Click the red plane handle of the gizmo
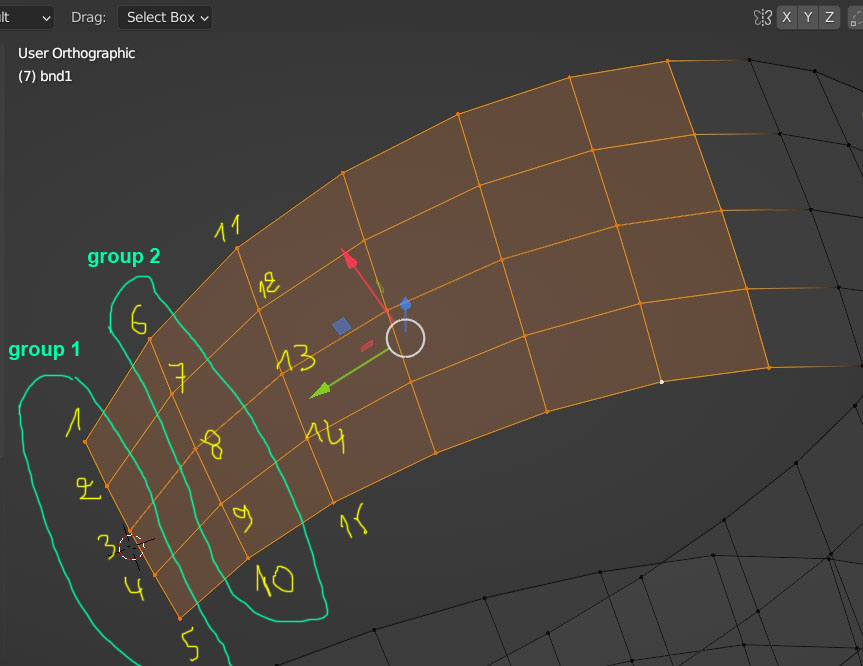 tap(366, 344)
